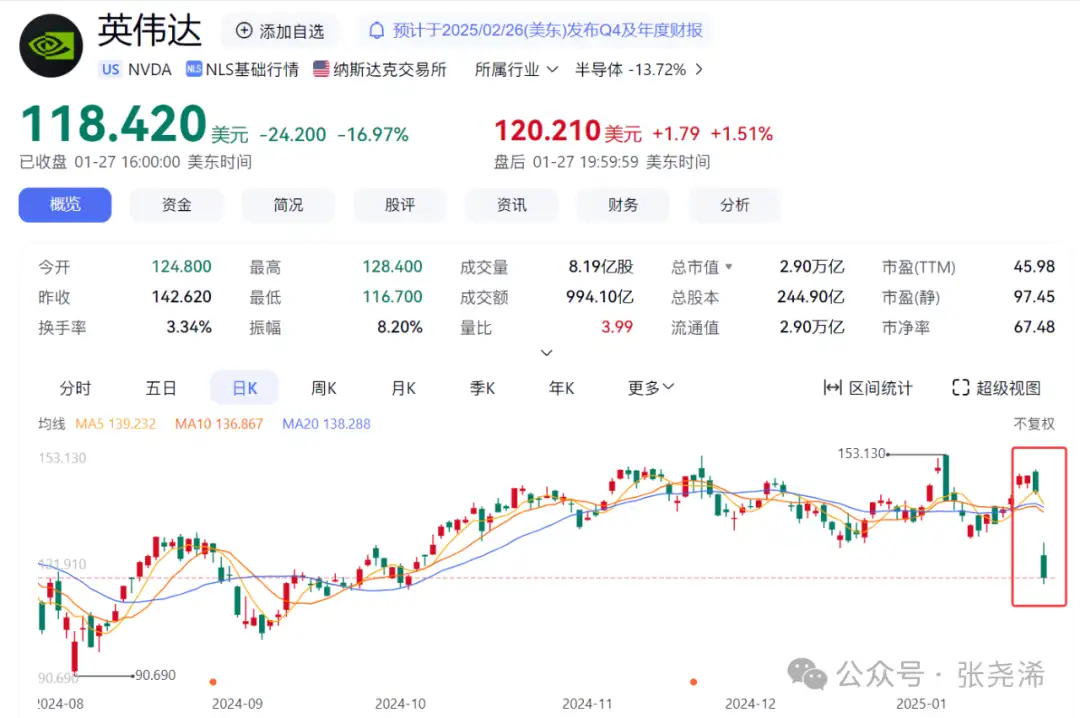Add stock via 添加自选 button
Image resolution: width=1080 pixels, height=718 pixels.
point(280,31)
